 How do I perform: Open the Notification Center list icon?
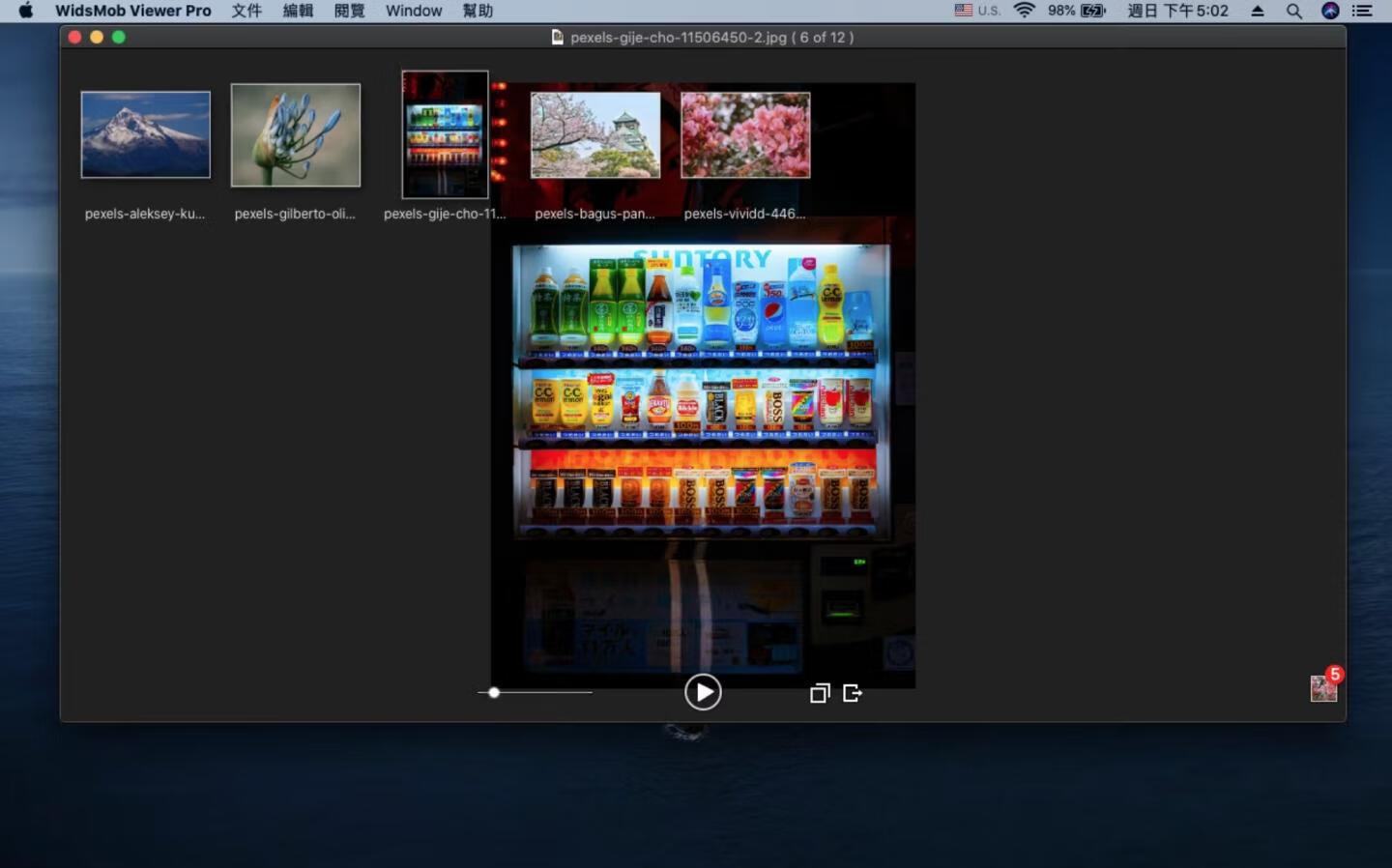coord(1362,11)
